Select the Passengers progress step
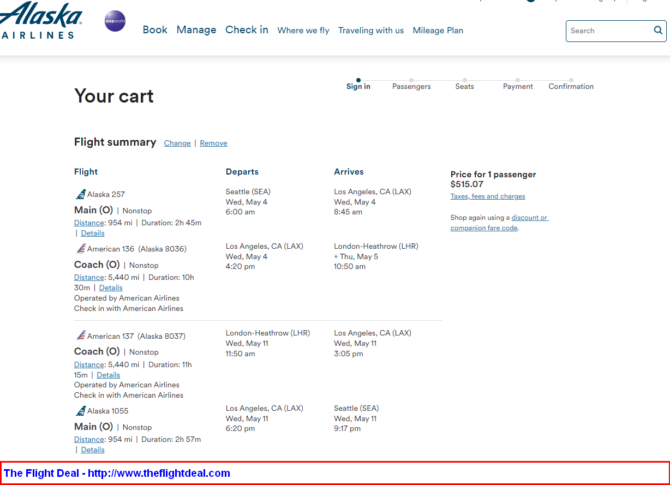The image size is (670, 485). pyautogui.click(x=411, y=86)
